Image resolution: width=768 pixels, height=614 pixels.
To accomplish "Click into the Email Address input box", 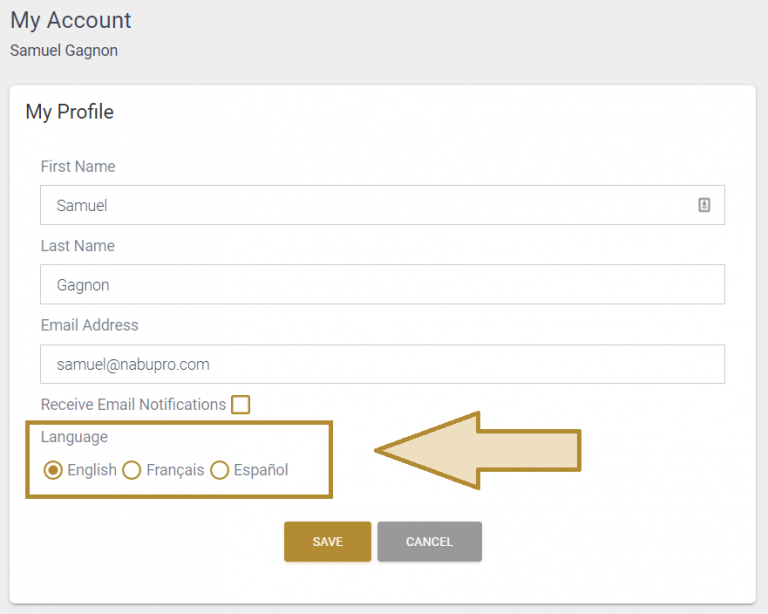I will [382, 364].
